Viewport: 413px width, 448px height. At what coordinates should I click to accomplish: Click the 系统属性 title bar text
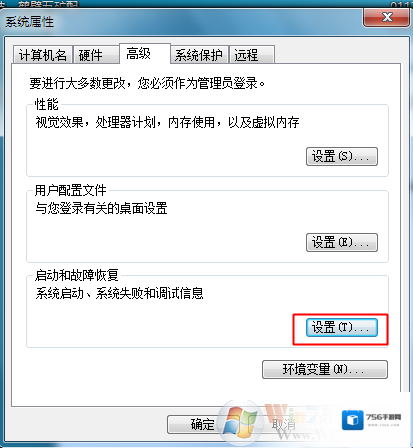(30, 22)
